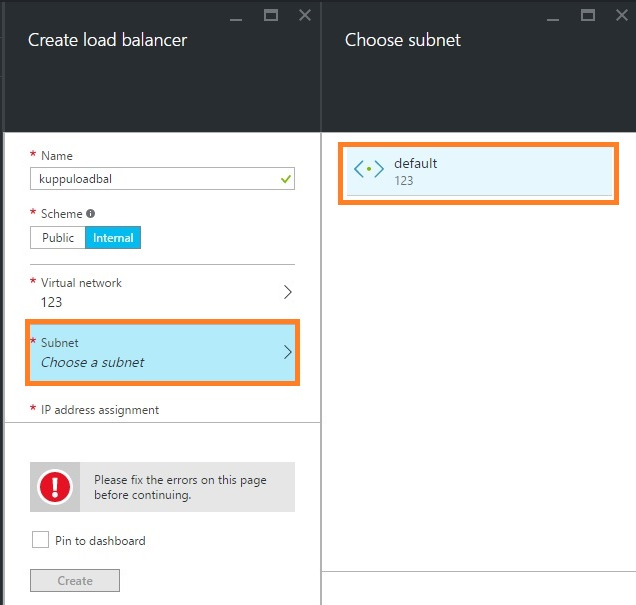Click the green checkmark in Name field
The image size is (636, 605).
(x=286, y=179)
